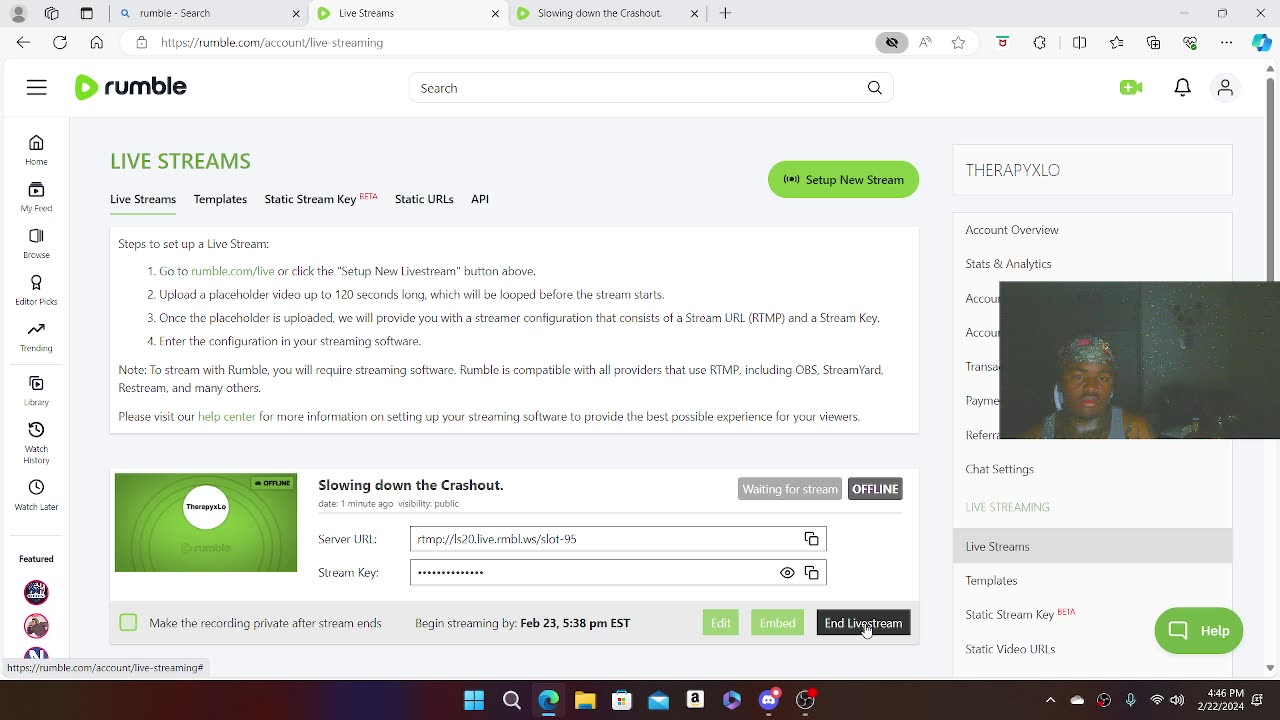
Task: Click the Rumble logo
Action: (x=131, y=87)
